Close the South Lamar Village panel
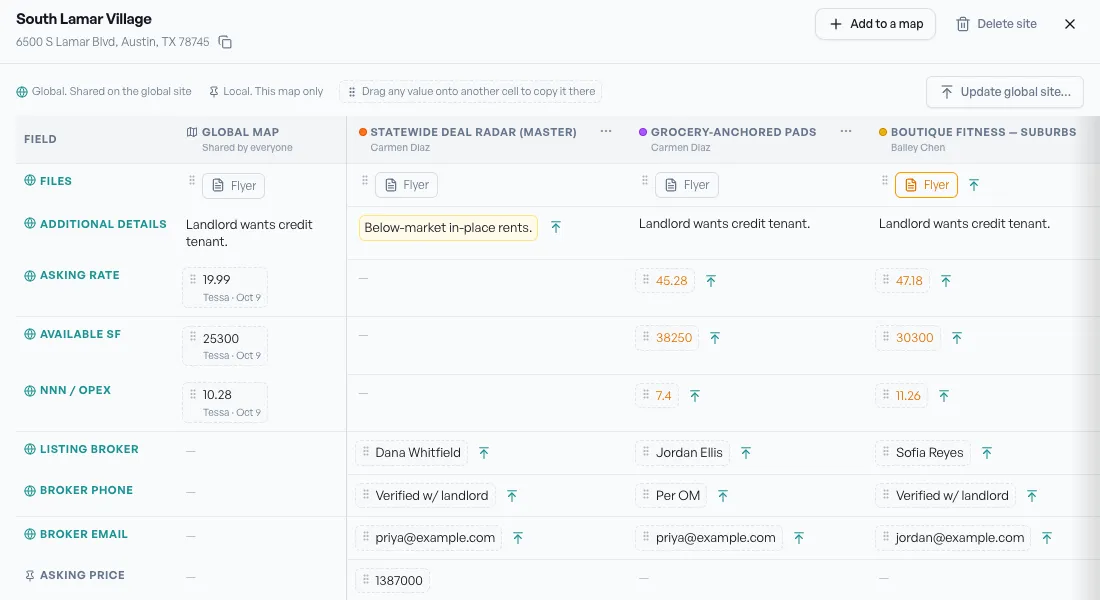The width and height of the screenshot is (1100, 600). tap(1070, 24)
